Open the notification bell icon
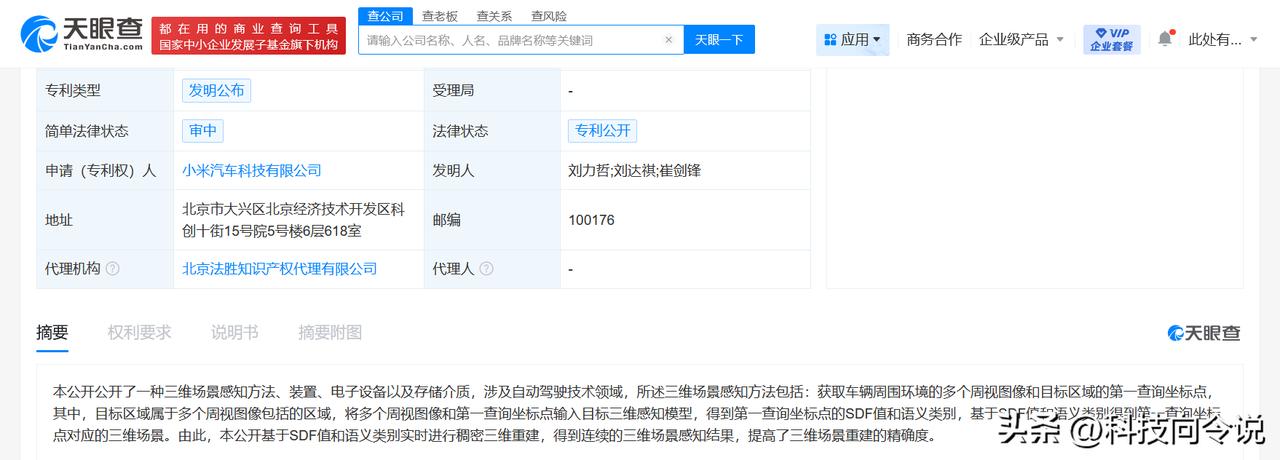This screenshot has width=1280, height=460. (x=1165, y=39)
